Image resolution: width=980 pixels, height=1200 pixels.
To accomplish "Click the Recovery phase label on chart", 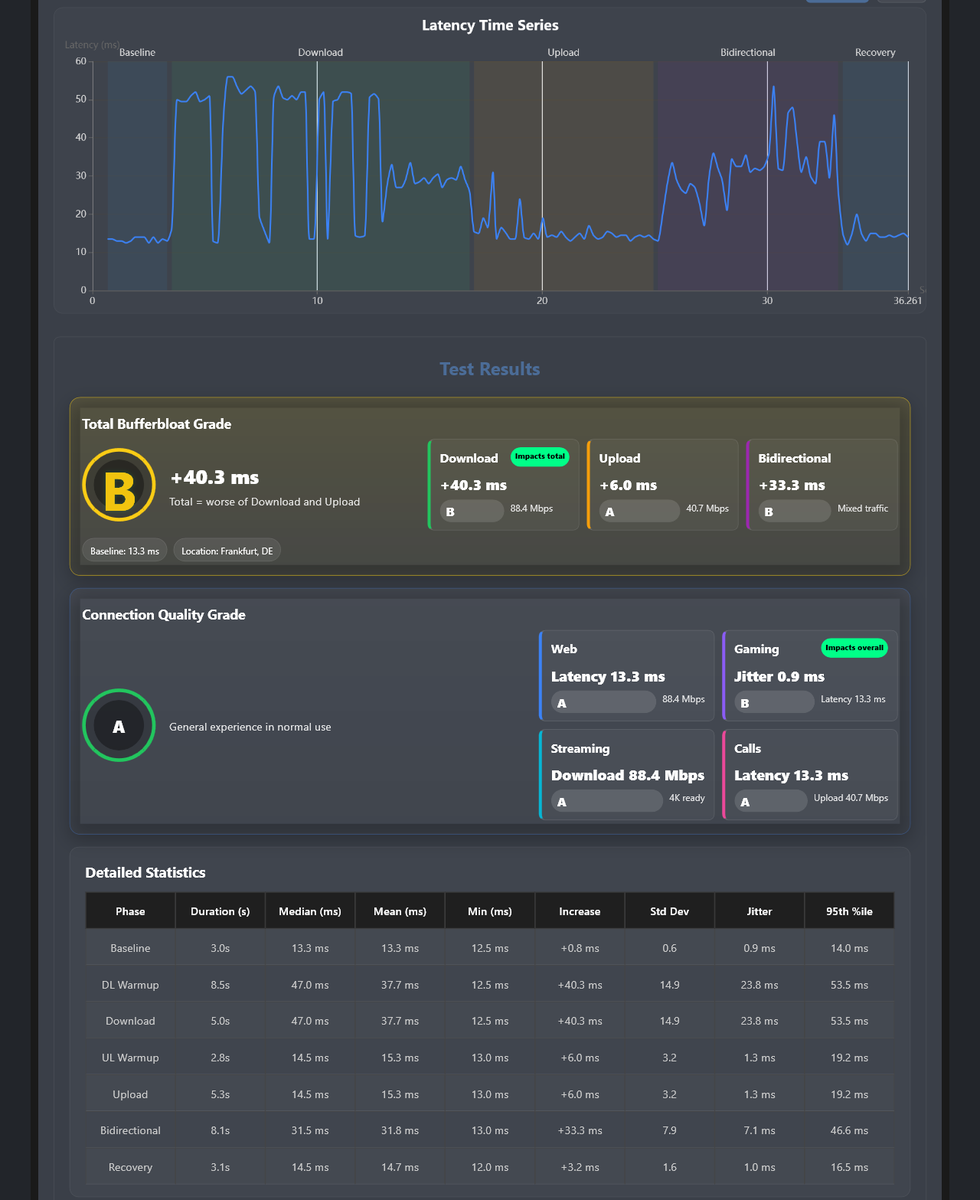I will coord(875,52).
